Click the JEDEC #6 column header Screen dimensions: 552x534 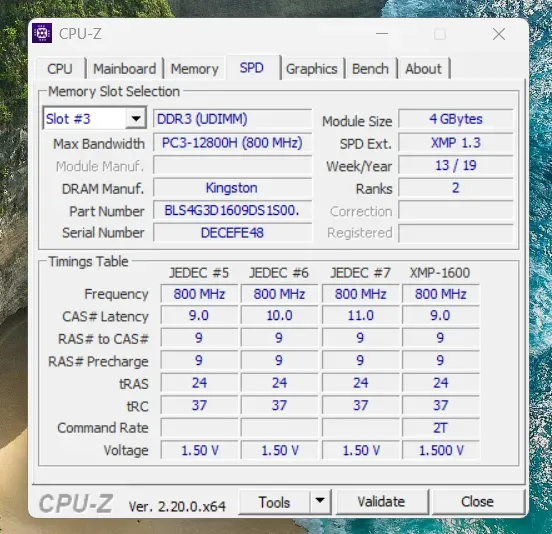pos(279,273)
